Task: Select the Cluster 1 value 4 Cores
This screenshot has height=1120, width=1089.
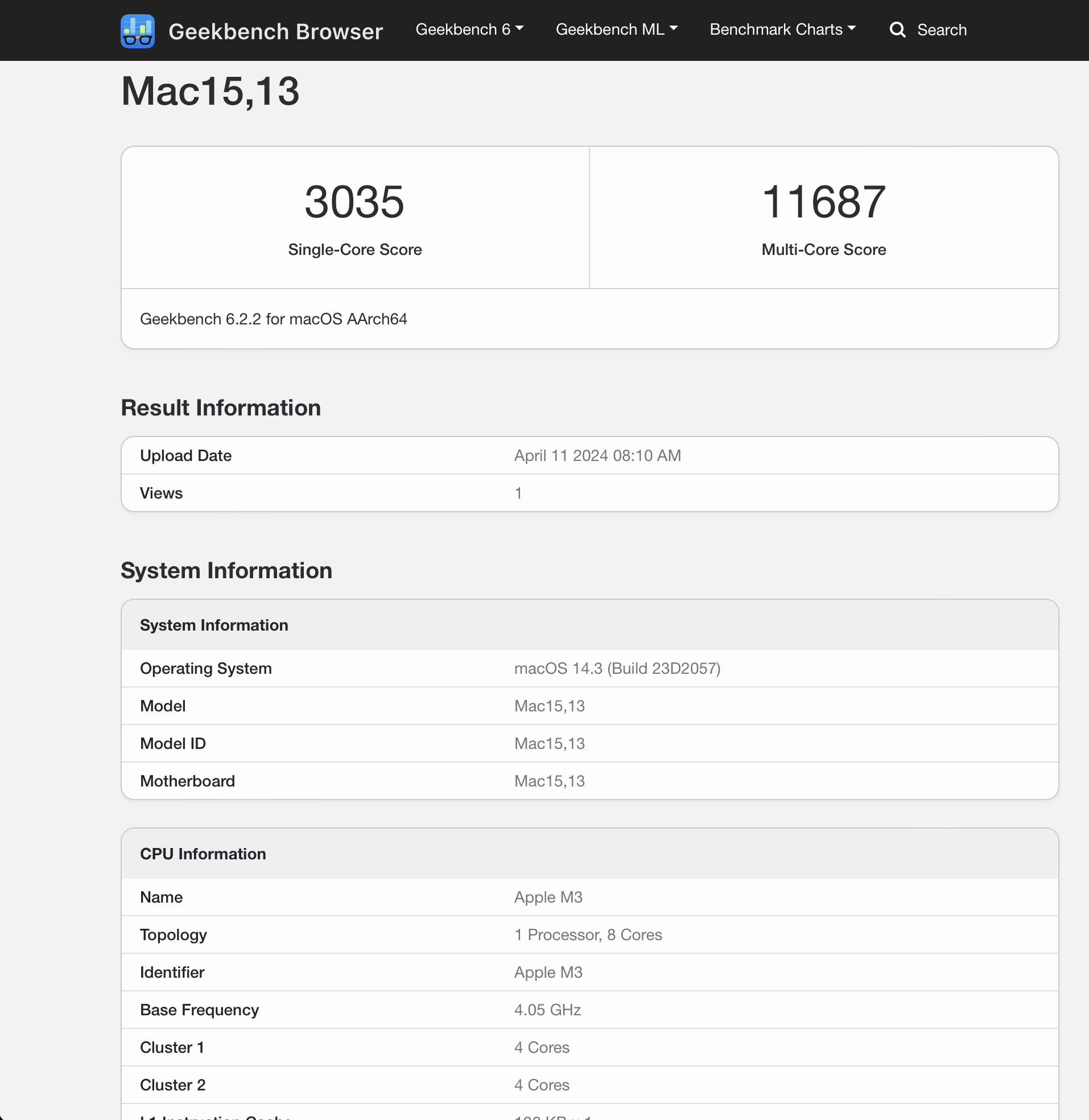Action: tap(542, 1047)
